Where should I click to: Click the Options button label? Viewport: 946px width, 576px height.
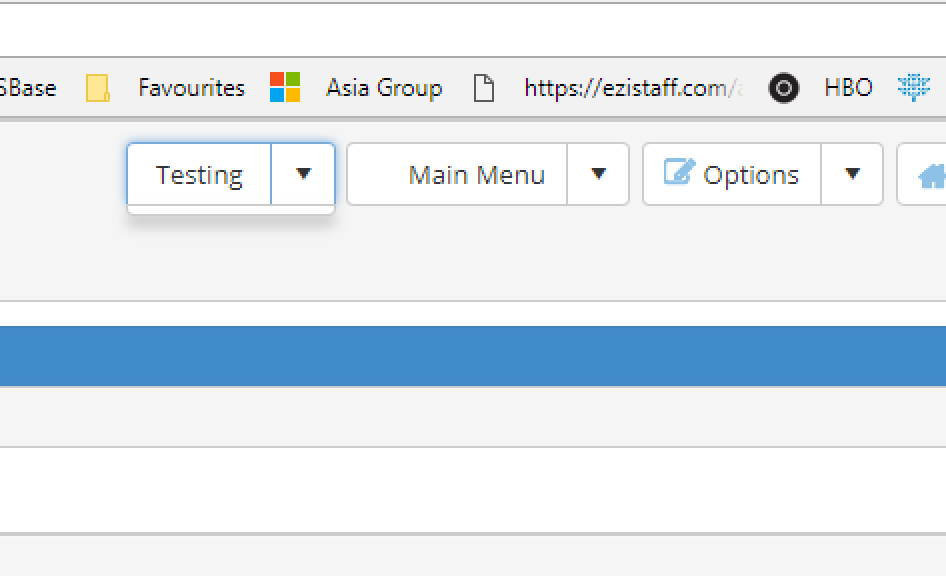pos(751,176)
